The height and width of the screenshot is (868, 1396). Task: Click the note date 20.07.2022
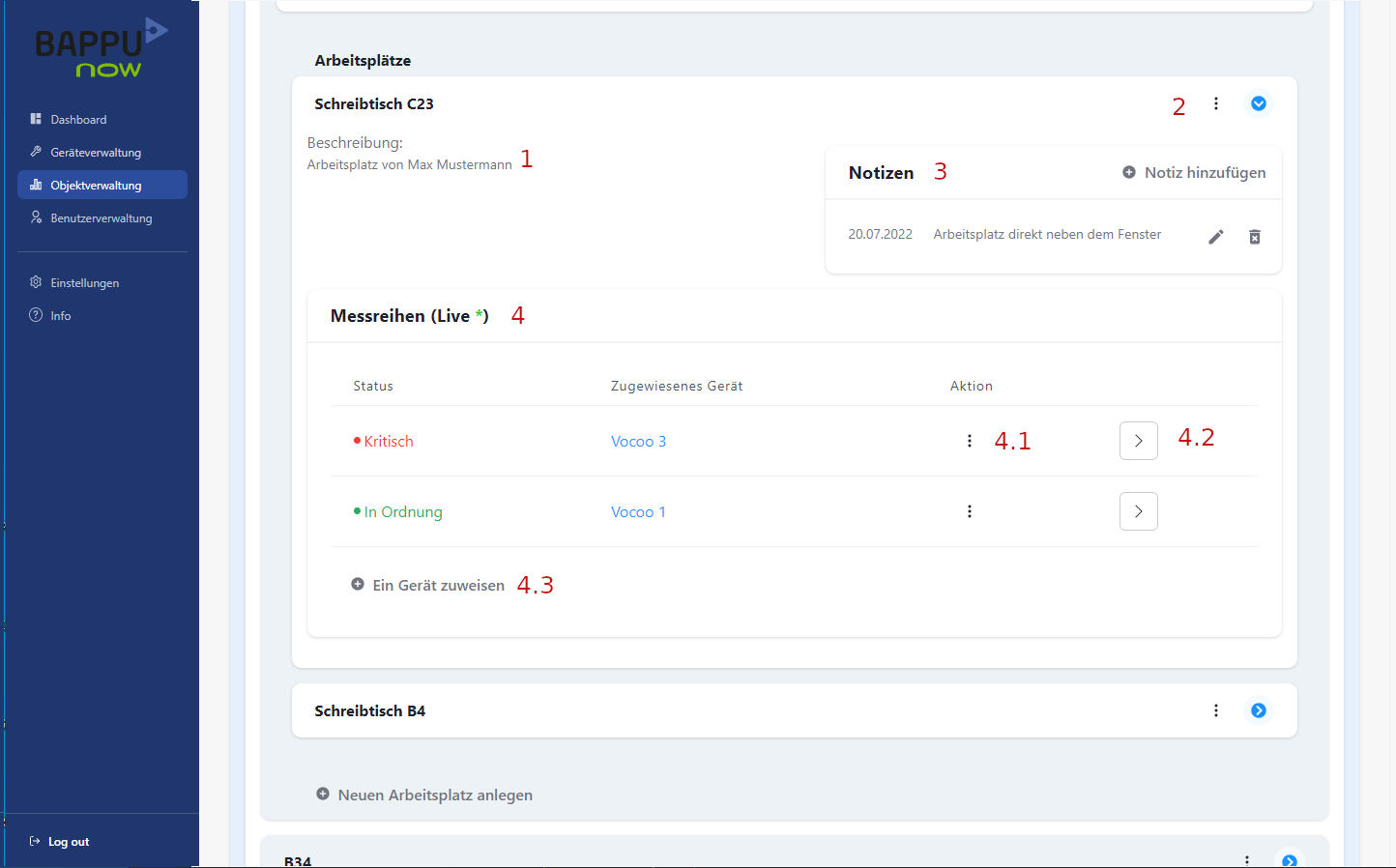[x=881, y=234]
